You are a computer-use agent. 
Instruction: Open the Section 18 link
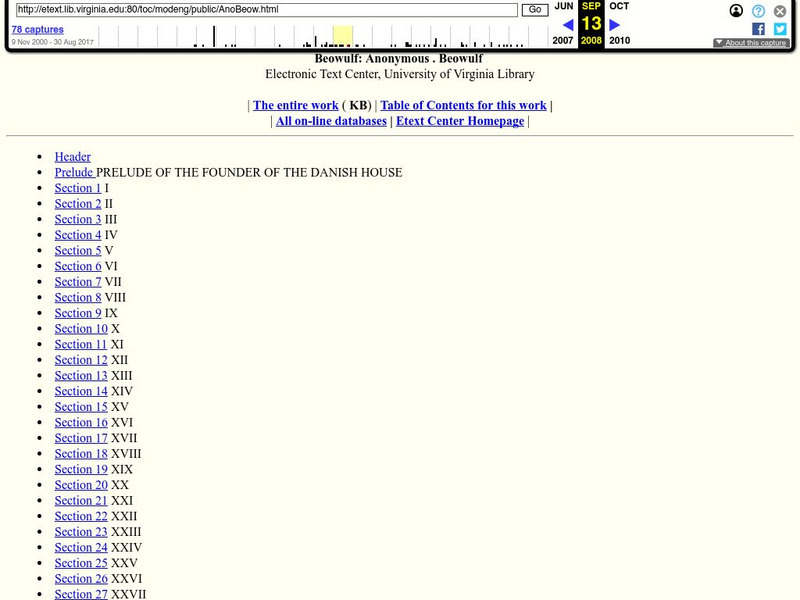click(x=81, y=454)
